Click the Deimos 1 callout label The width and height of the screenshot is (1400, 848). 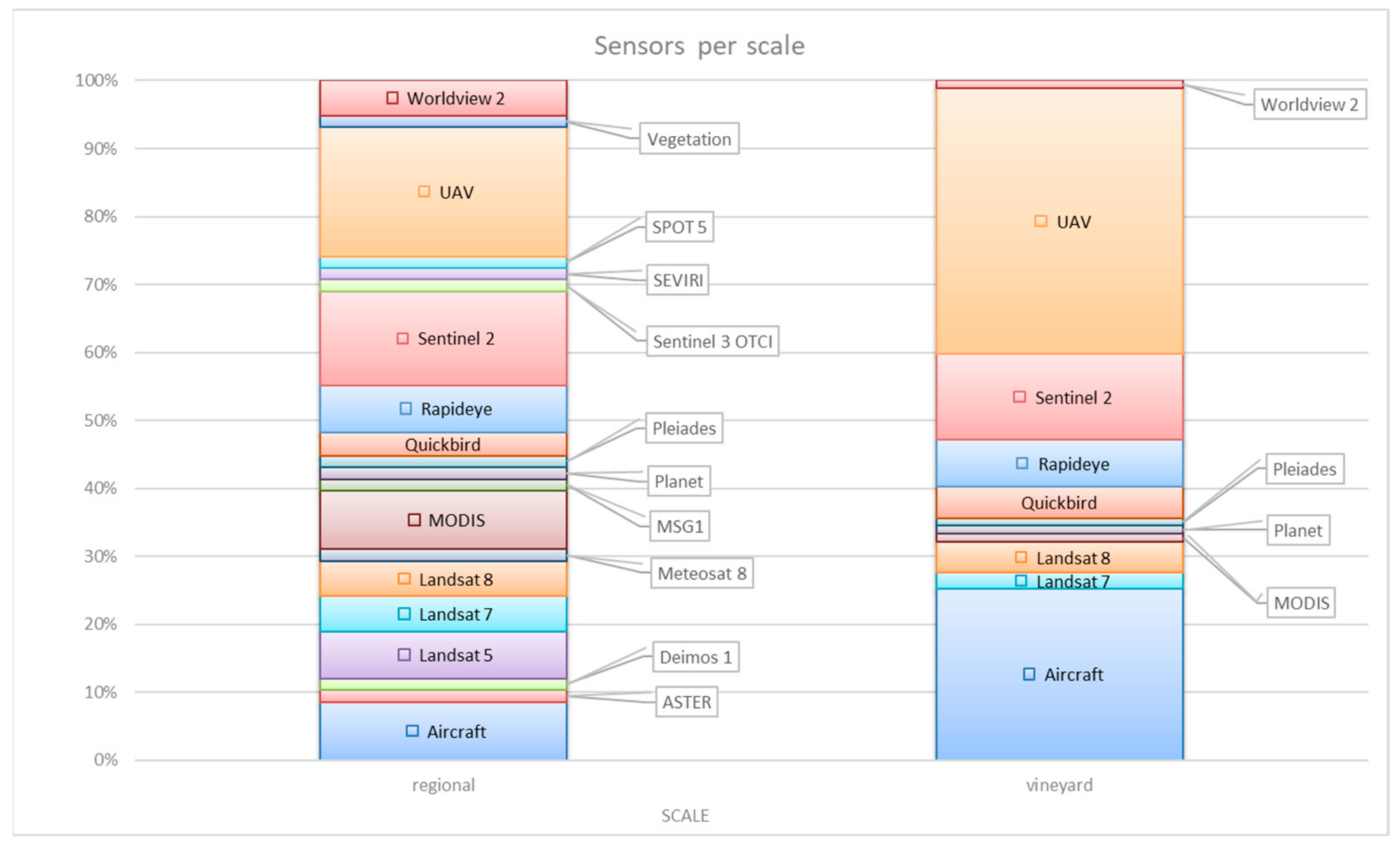coord(695,657)
